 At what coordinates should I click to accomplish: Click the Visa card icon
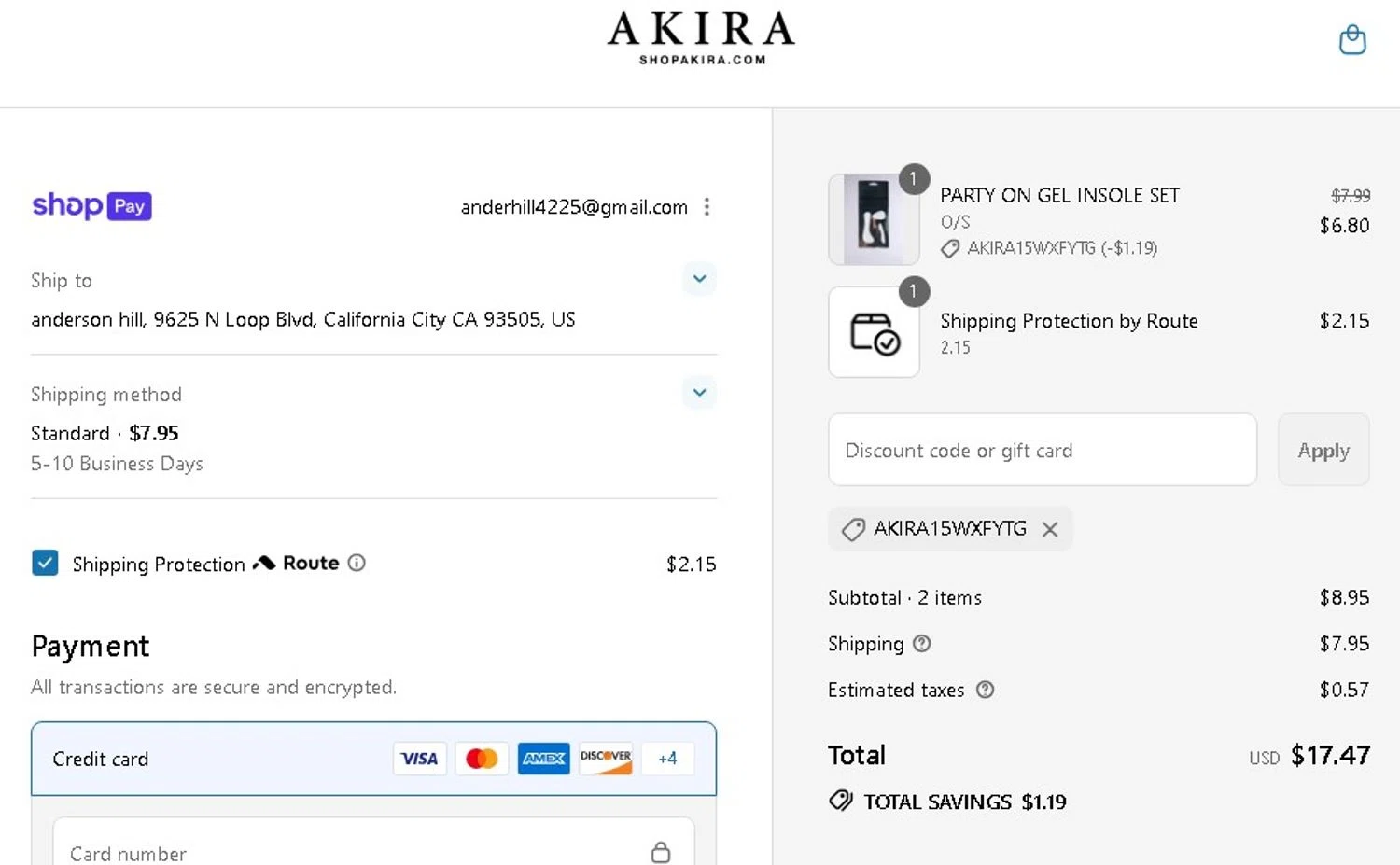click(x=419, y=759)
